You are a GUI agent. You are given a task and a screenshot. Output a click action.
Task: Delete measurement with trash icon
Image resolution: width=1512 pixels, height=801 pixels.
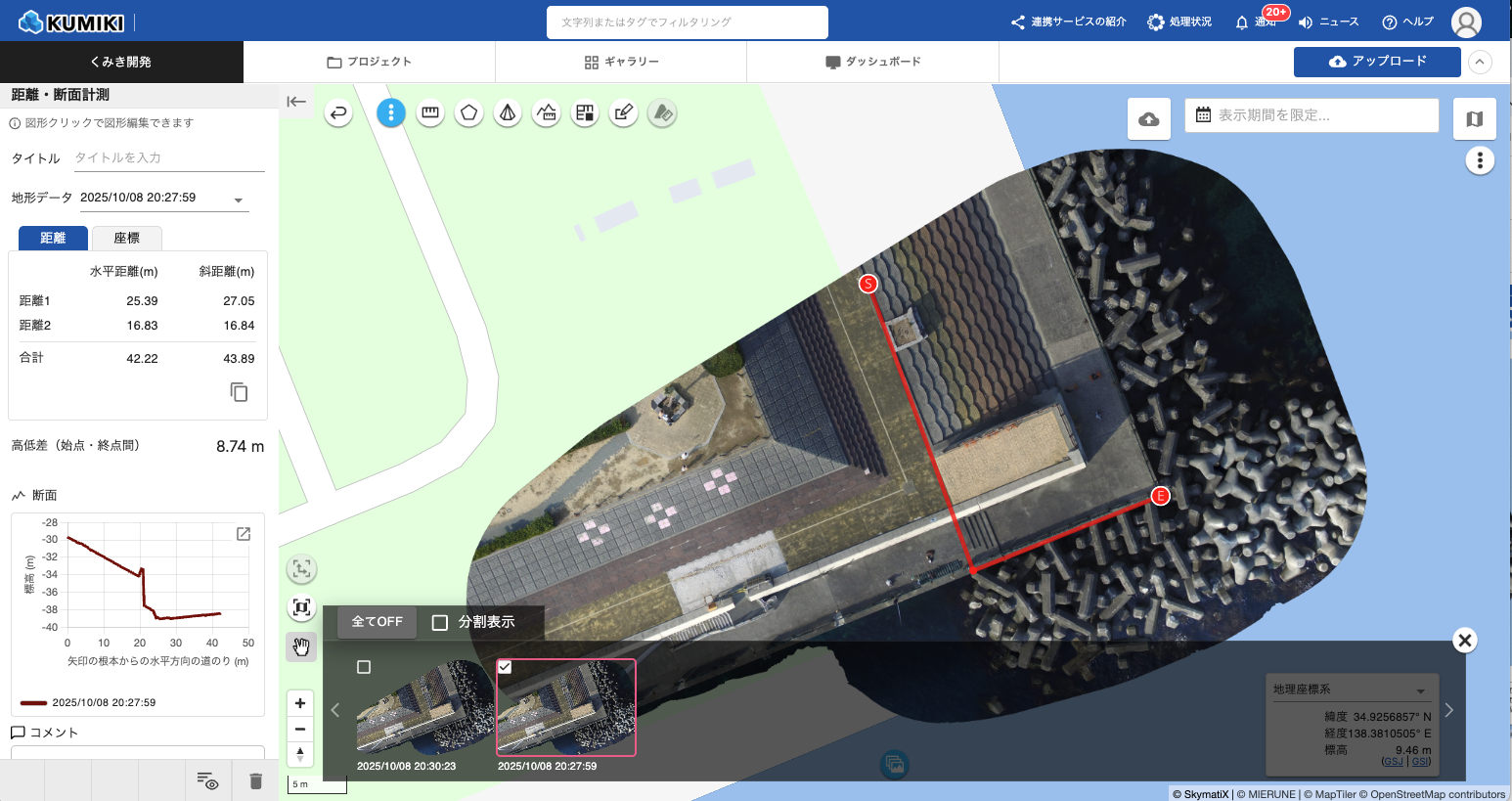(255, 780)
